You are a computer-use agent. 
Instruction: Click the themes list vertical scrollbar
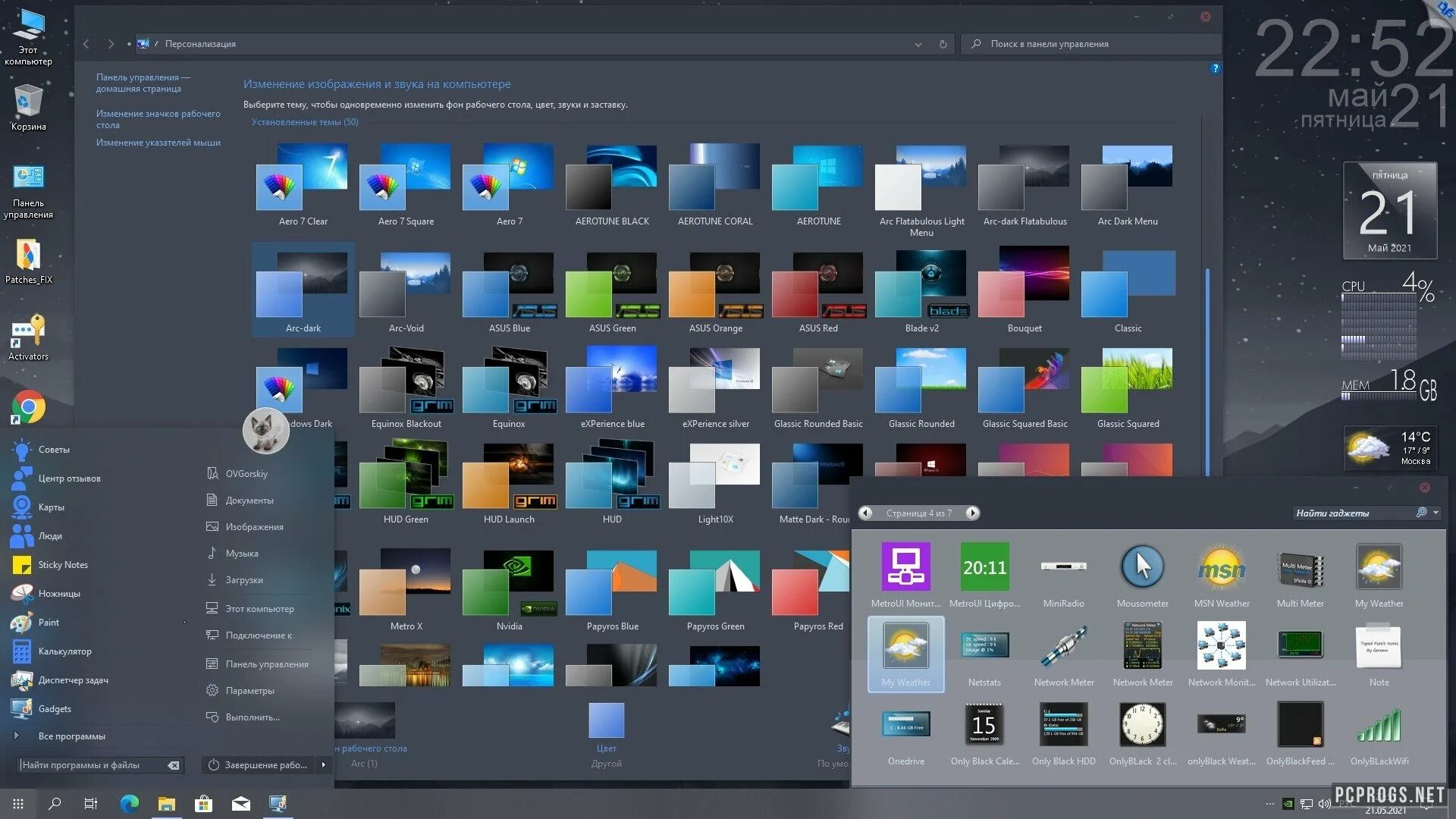click(x=1207, y=372)
